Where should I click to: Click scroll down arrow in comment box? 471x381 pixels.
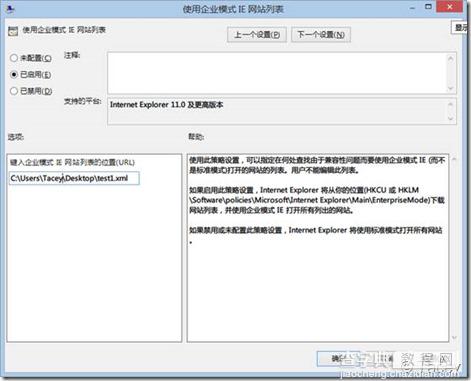pyautogui.click(x=451, y=88)
